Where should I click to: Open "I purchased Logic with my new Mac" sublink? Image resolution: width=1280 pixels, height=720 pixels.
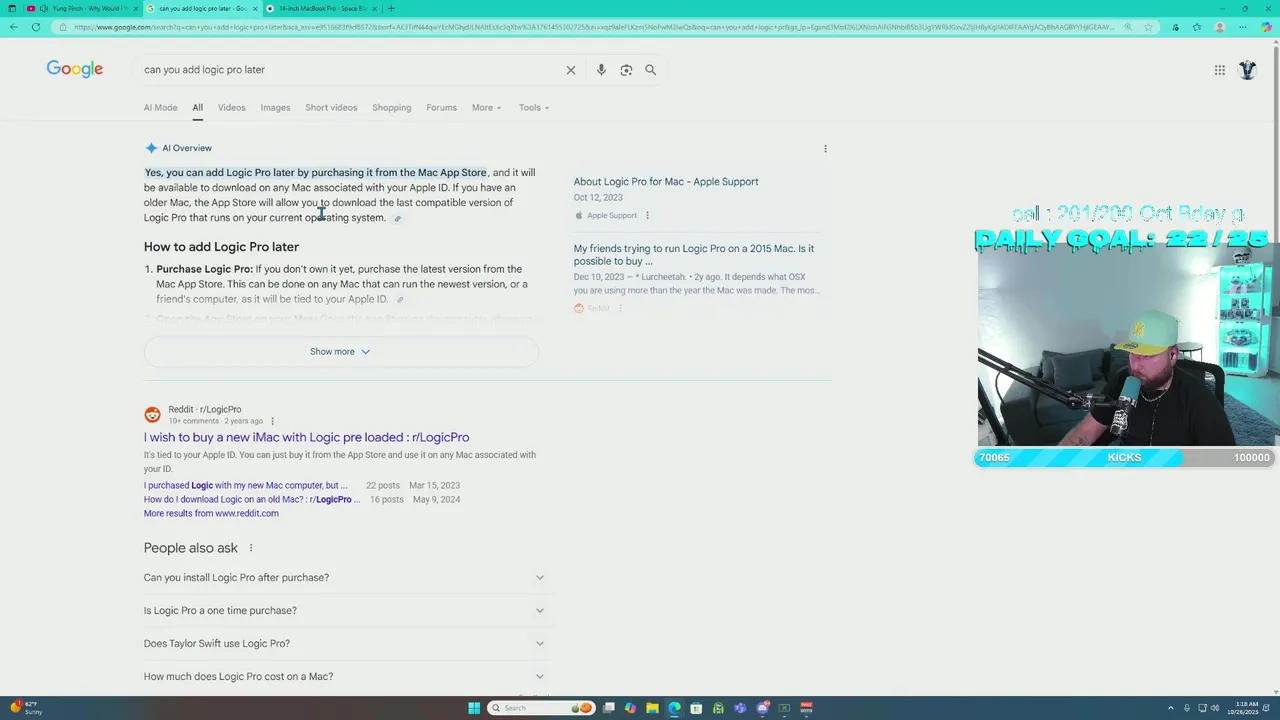[x=246, y=485]
